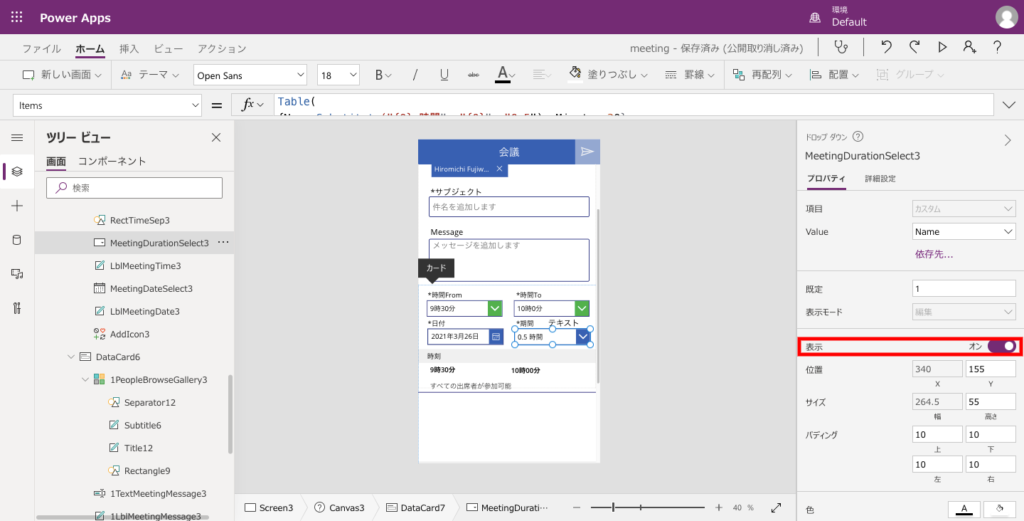Open the 挿入 tab
This screenshot has width=1024, height=521.
[129, 49]
